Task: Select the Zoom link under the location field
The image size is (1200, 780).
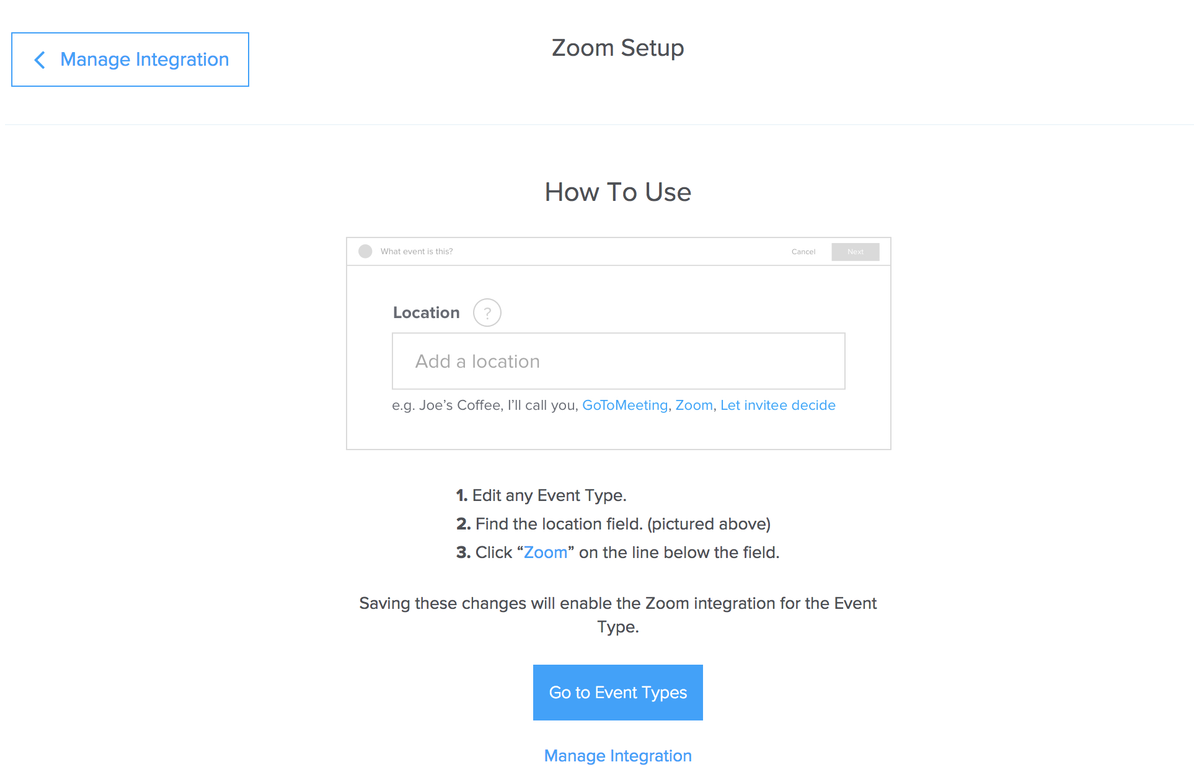Action: point(694,405)
